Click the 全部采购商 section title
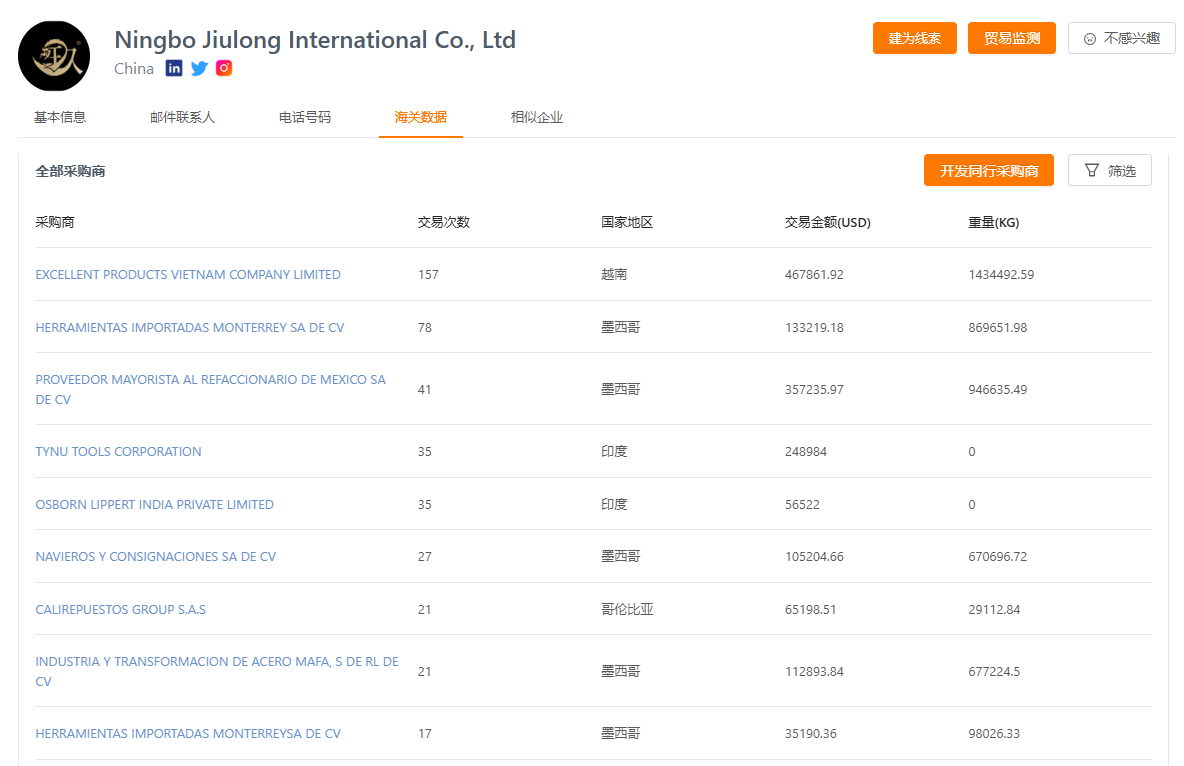Viewport: 1184px width, 766px height. [70, 171]
